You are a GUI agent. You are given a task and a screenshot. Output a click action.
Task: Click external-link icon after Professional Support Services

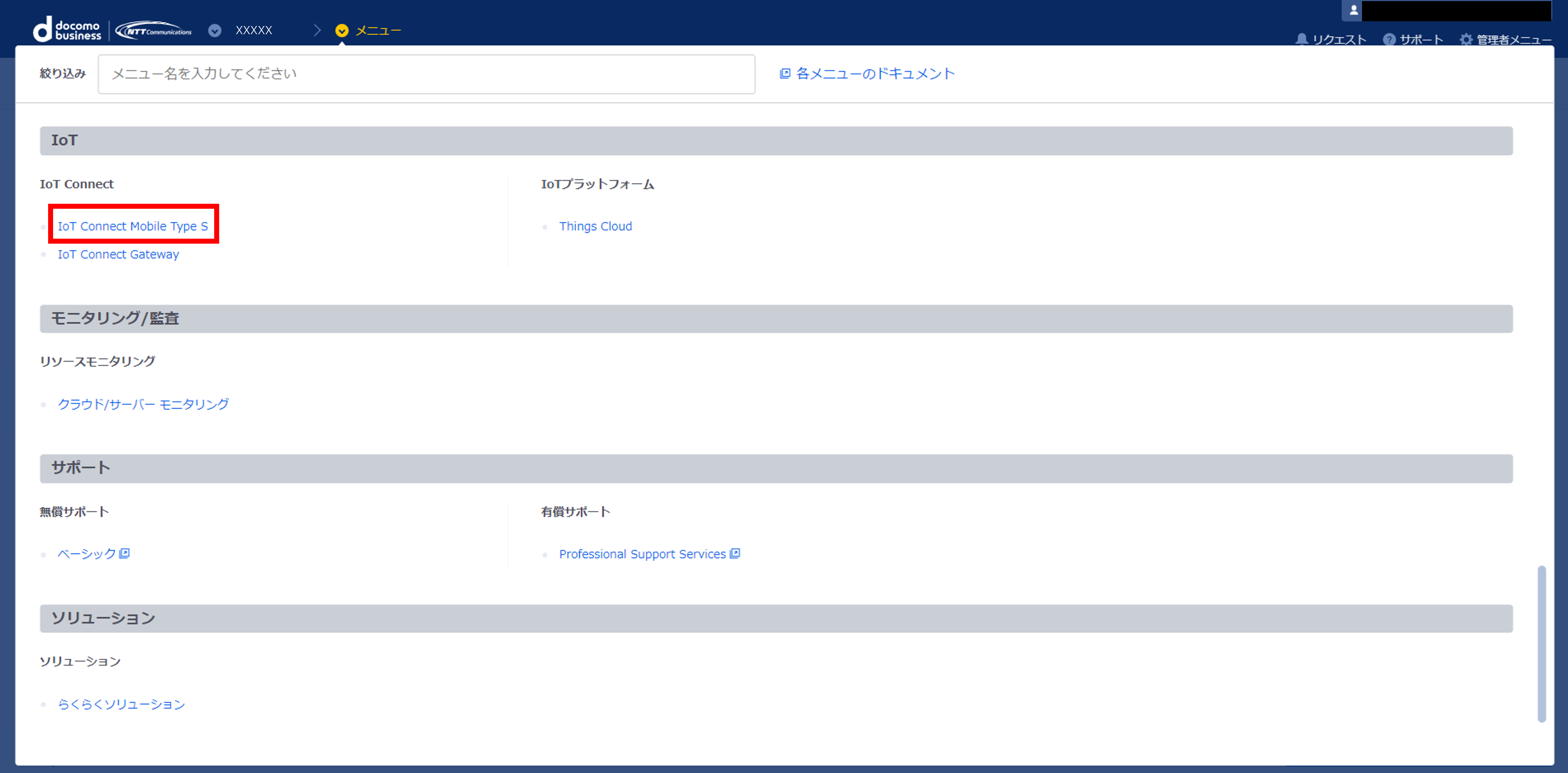(735, 553)
